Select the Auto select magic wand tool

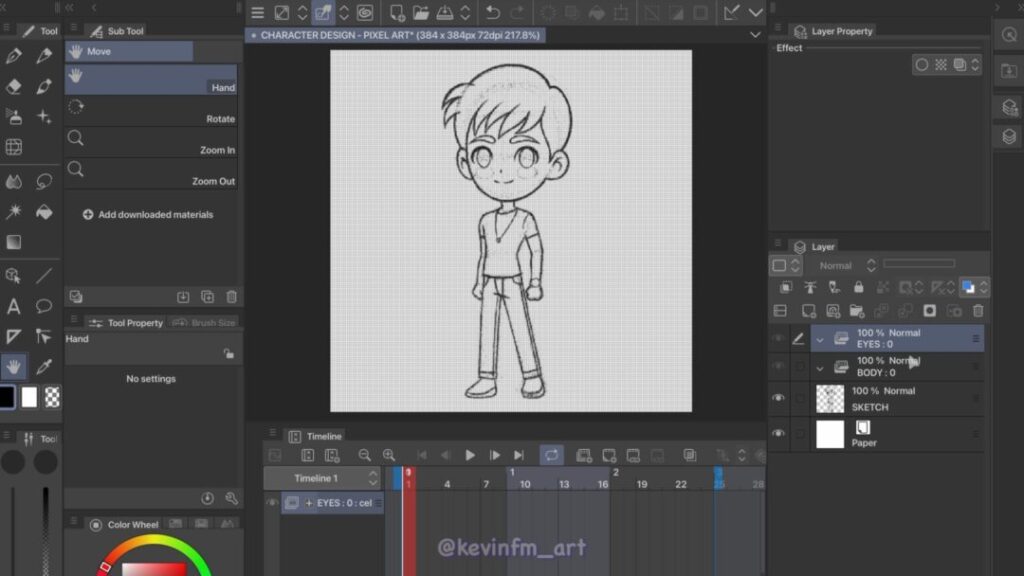click(x=14, y=212)
